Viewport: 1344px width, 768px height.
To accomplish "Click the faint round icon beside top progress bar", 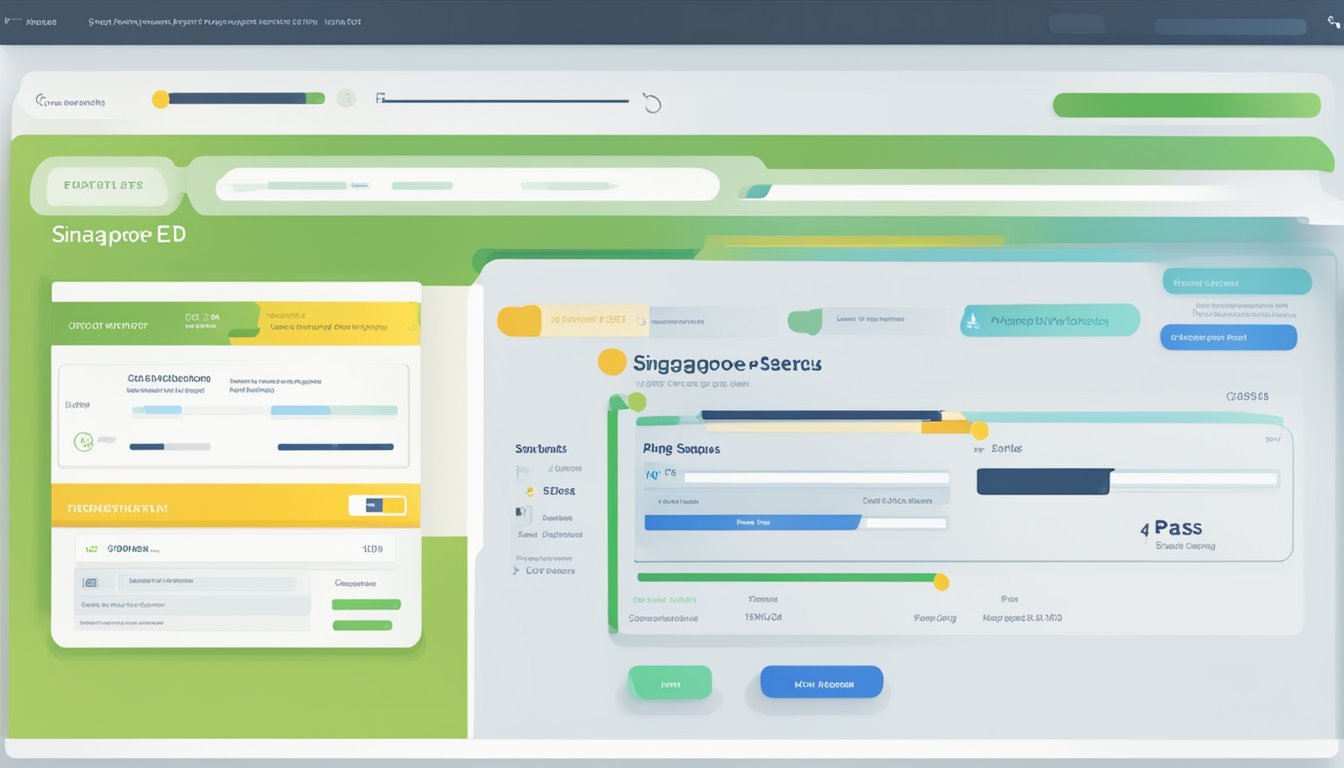I will coord(346,98).
